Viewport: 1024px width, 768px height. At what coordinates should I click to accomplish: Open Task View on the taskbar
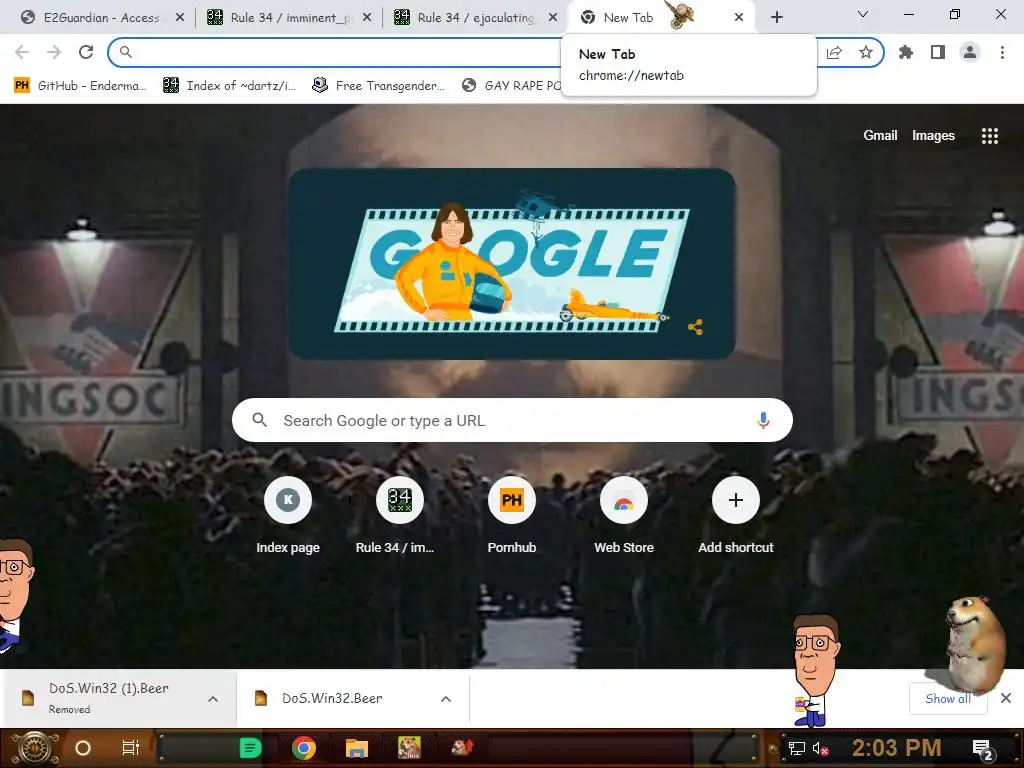coord(131,748)
